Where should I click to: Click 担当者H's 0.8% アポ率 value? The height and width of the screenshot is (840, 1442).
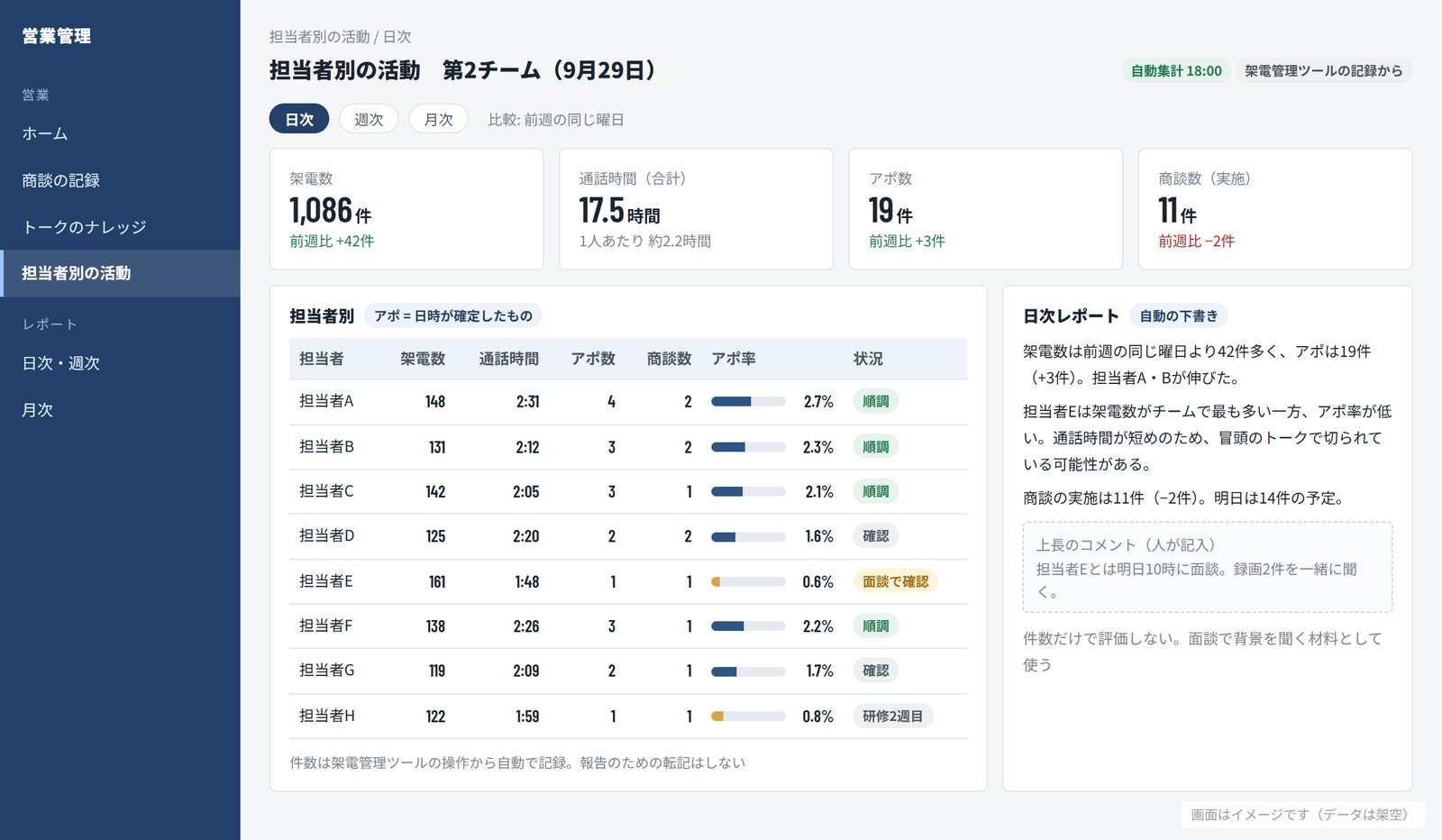817,717
